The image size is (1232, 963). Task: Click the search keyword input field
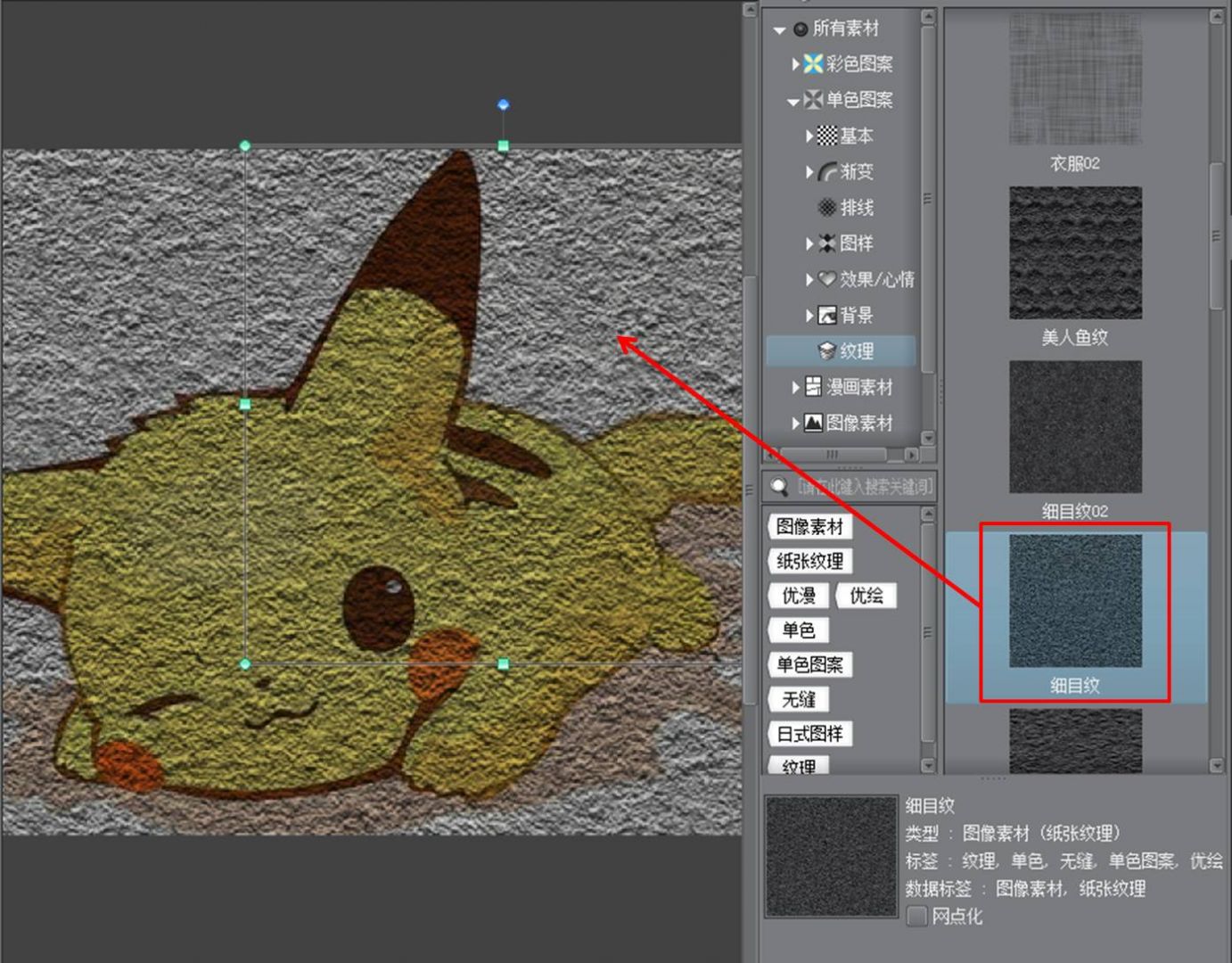point(865,487)
